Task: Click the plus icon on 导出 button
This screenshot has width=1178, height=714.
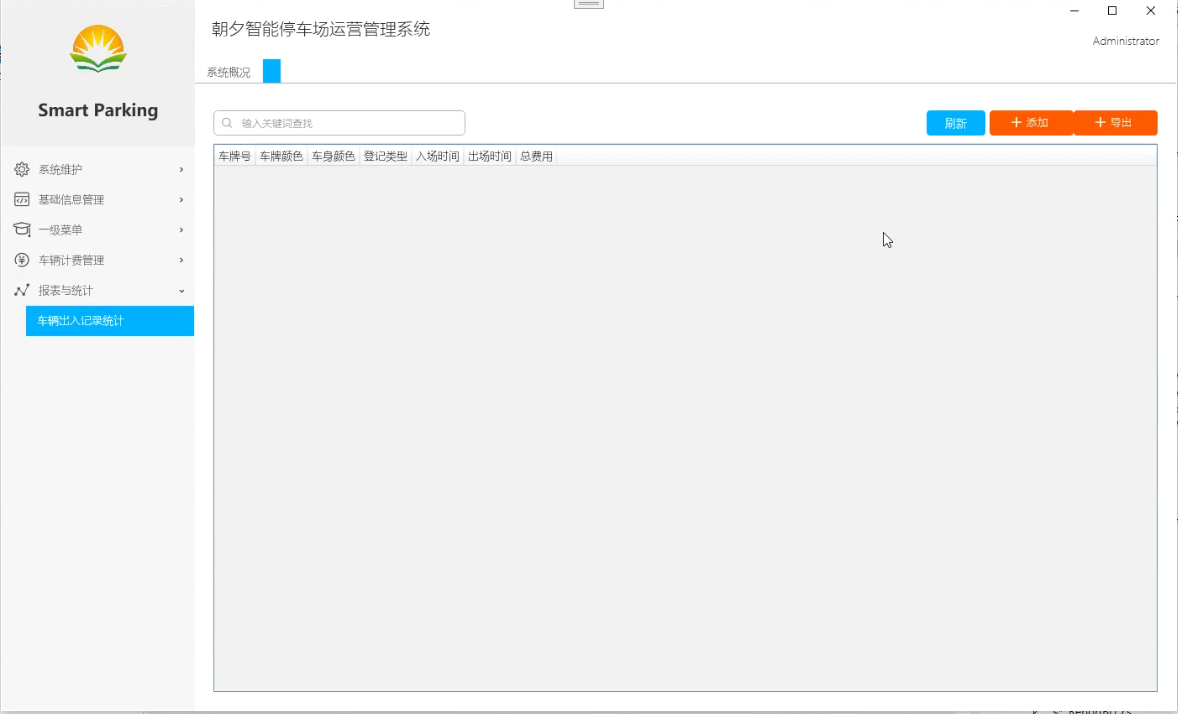Action: coord(1100,123)
